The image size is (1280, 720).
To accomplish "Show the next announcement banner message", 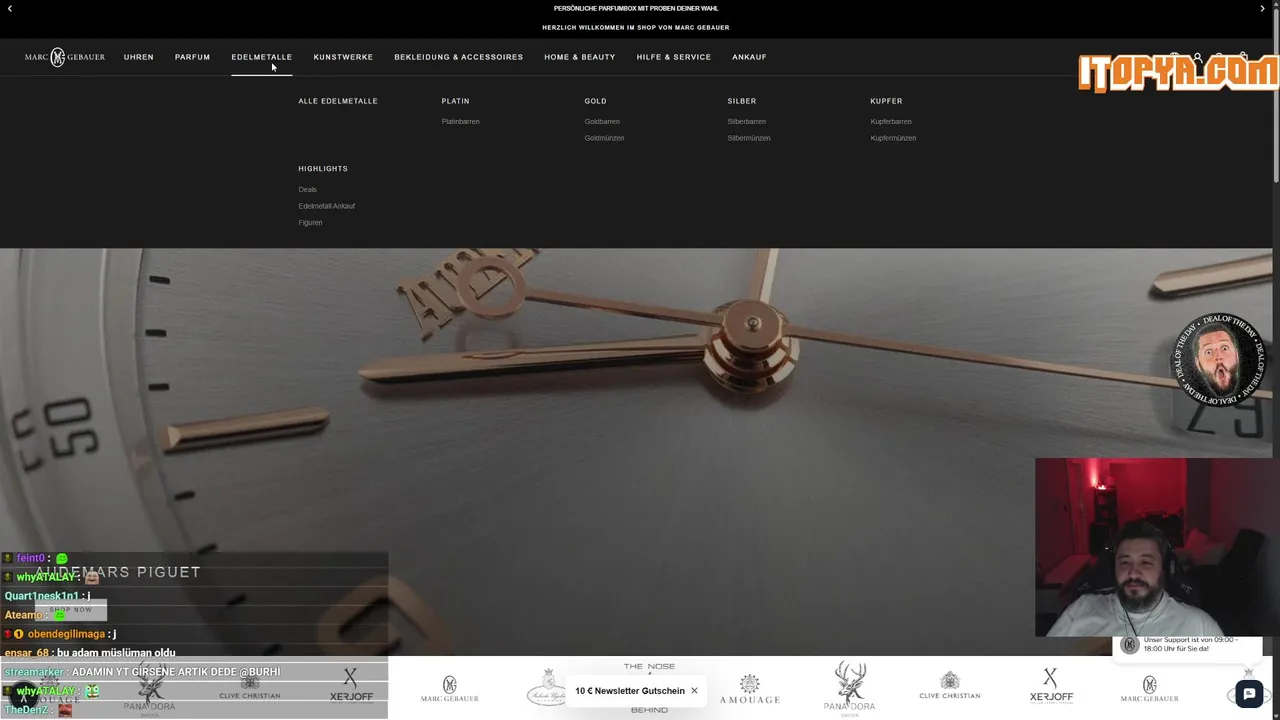I will point(1262,8).
